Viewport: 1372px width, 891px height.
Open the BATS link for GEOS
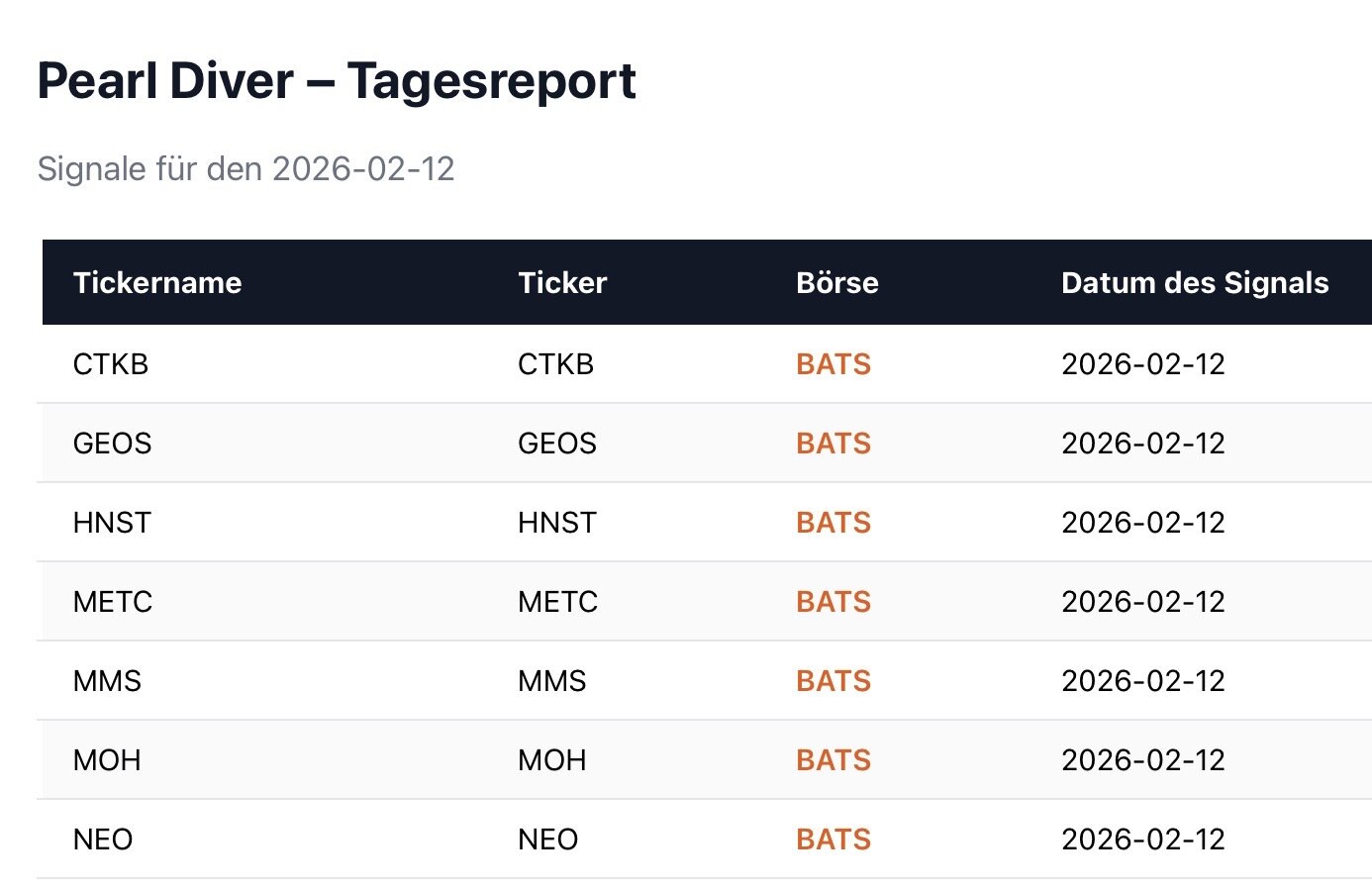click(x=833, y=444)
